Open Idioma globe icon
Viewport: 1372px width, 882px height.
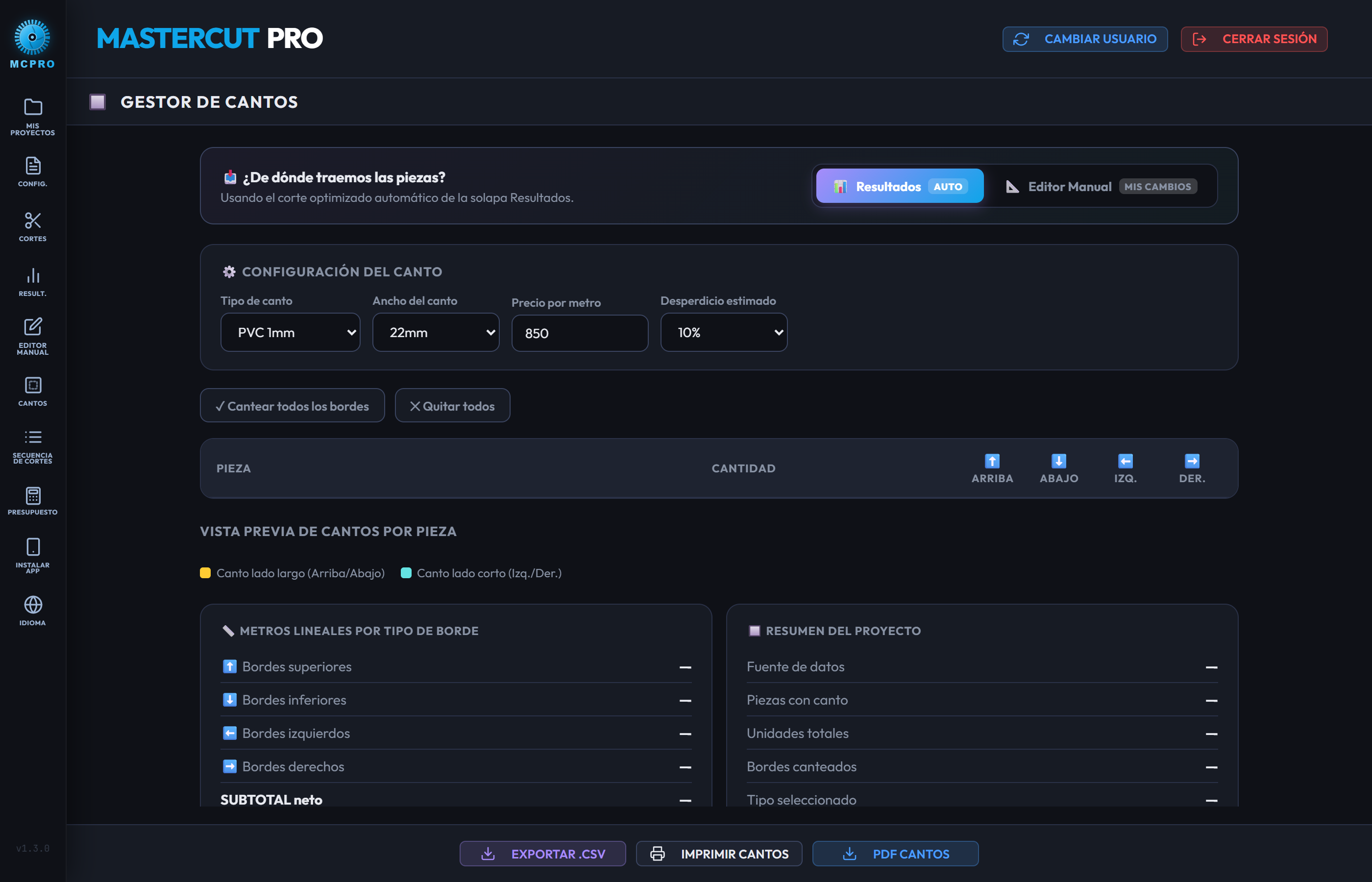(x=33, y=605)
